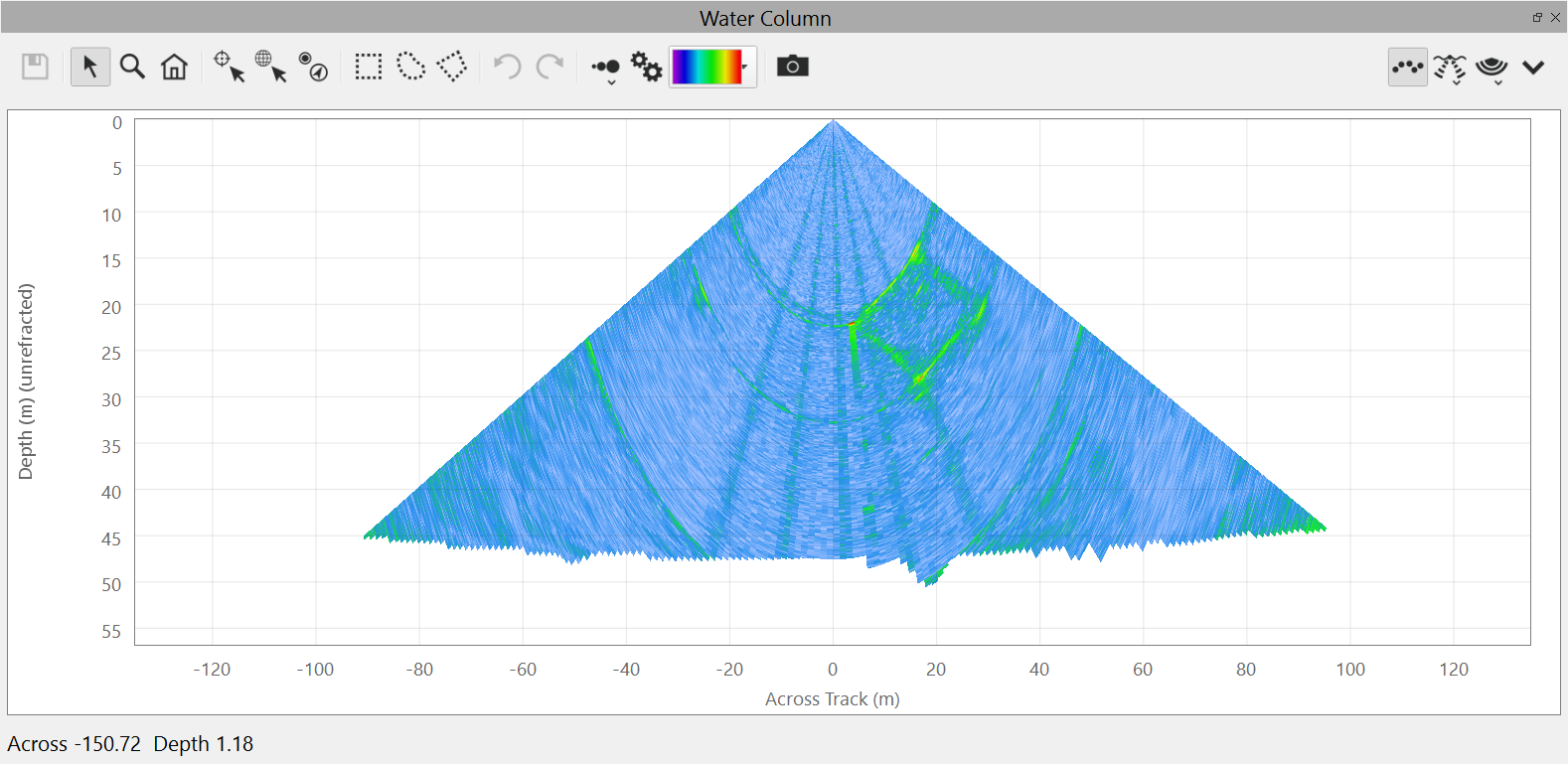Take a snapshot with camera icon
1568x764 pixels.
coord(792,67)
